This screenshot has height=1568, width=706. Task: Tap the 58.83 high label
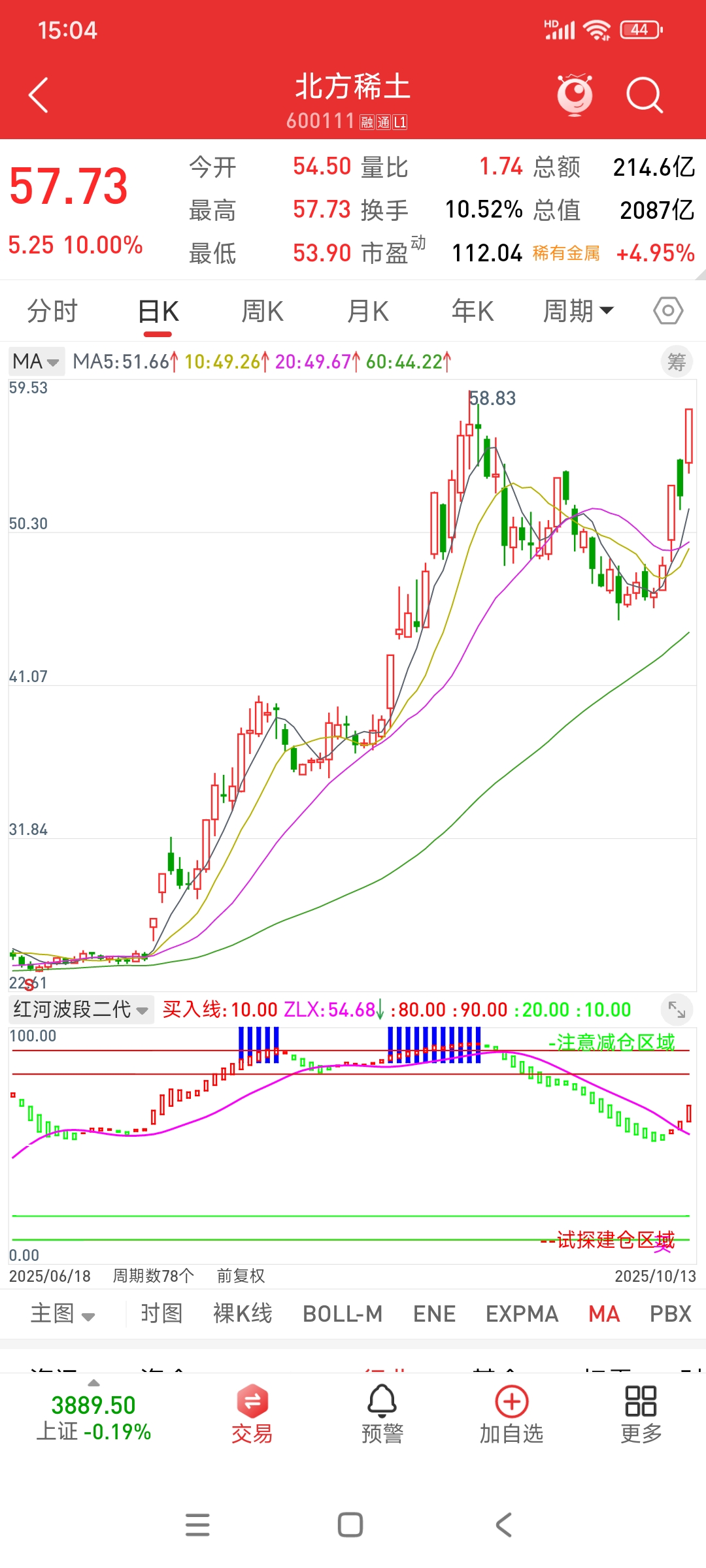point(493,398)
